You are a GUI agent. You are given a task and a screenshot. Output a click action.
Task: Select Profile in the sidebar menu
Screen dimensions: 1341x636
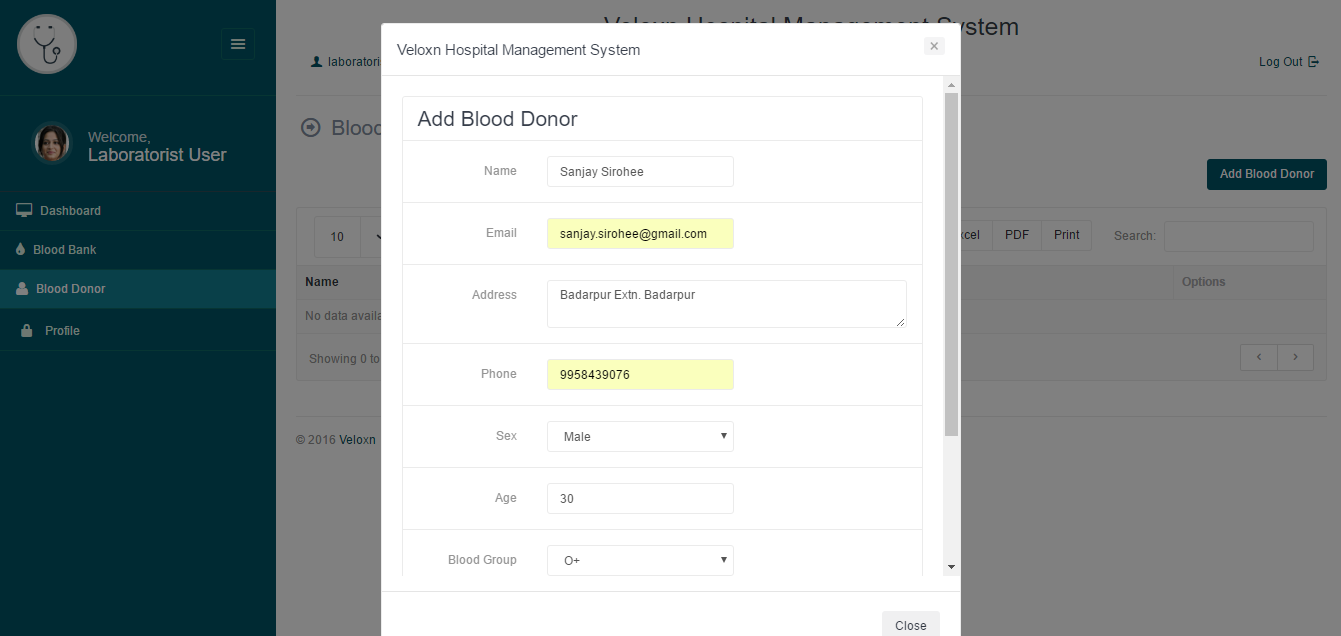[62, 330]
